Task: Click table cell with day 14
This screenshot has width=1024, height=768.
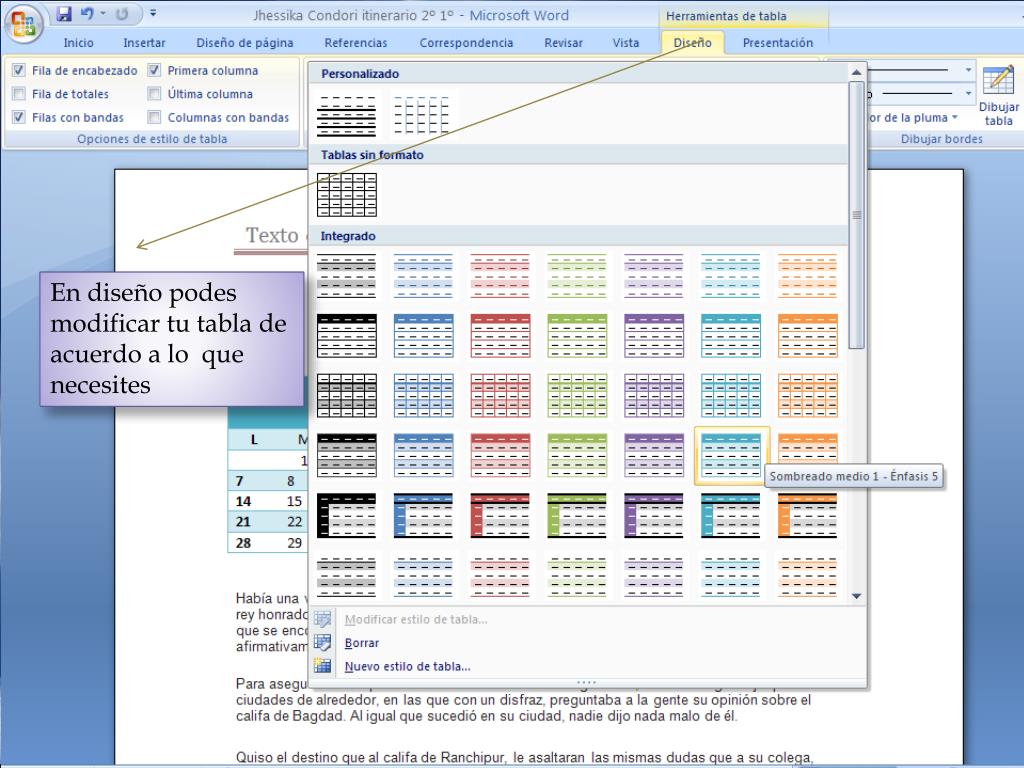Action: [x=243, y=501]
